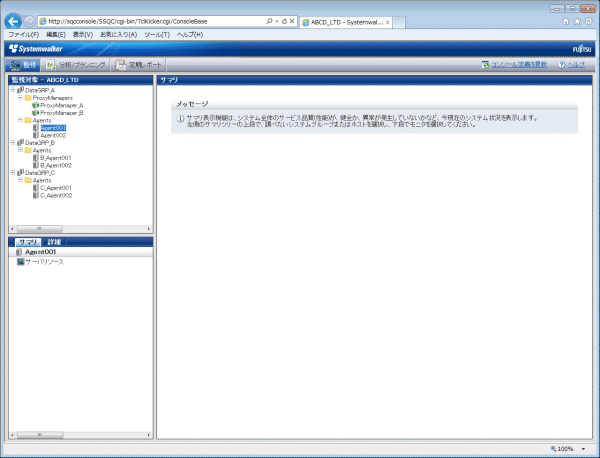Open a new browser tab
The image size is (600, 458).
click(x=399, y=23)
